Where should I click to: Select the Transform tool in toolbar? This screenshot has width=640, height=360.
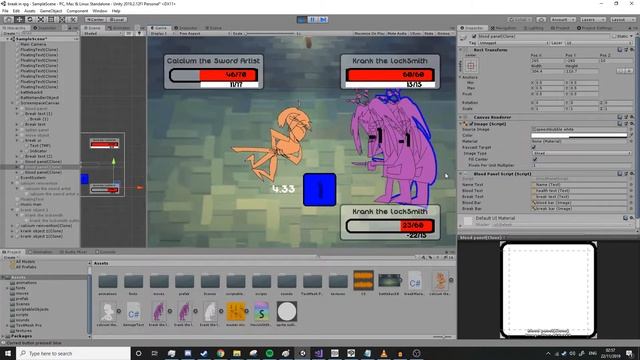pyautogui.click(x=62, y=19)
